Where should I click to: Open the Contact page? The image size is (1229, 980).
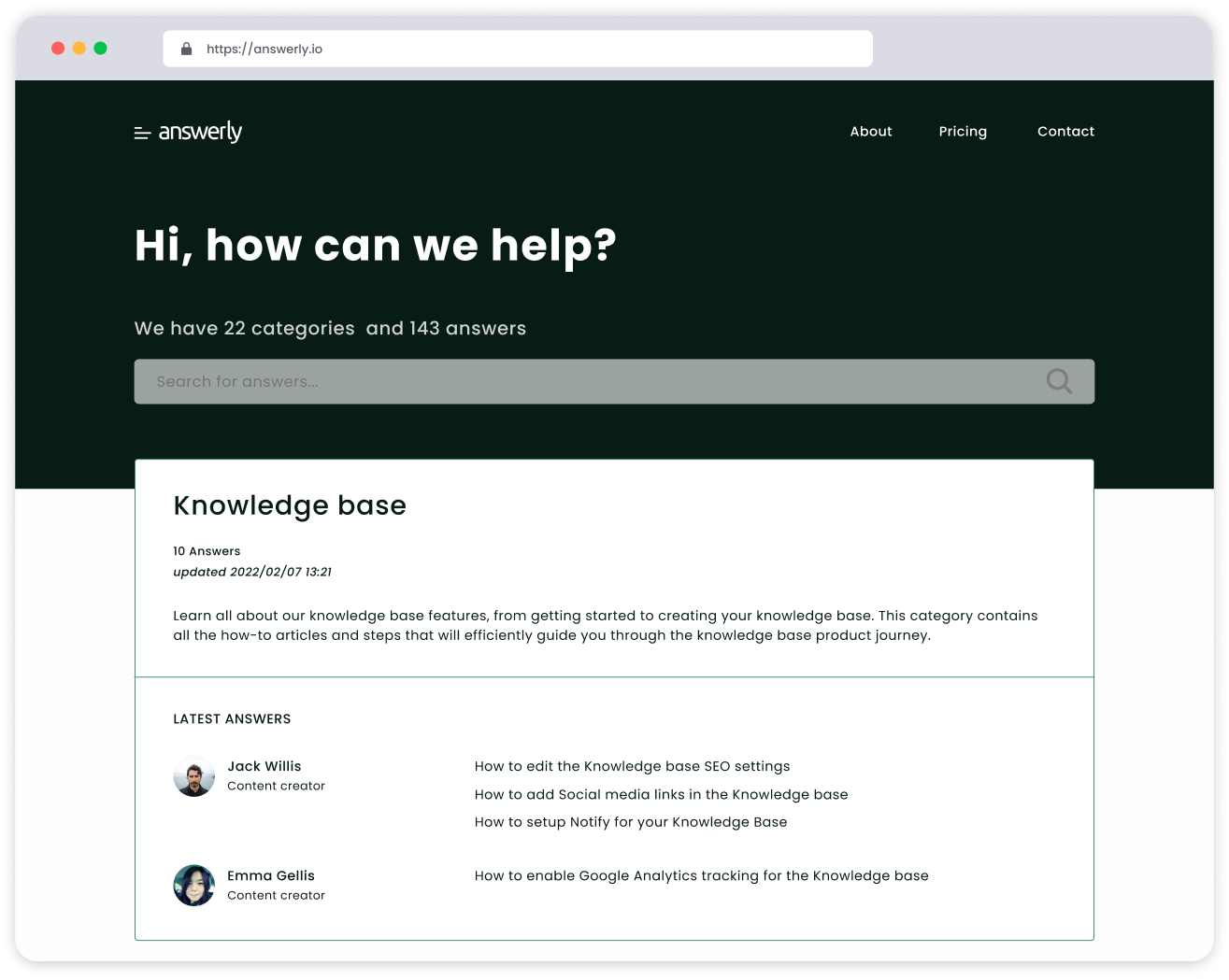click(1065, 132)
